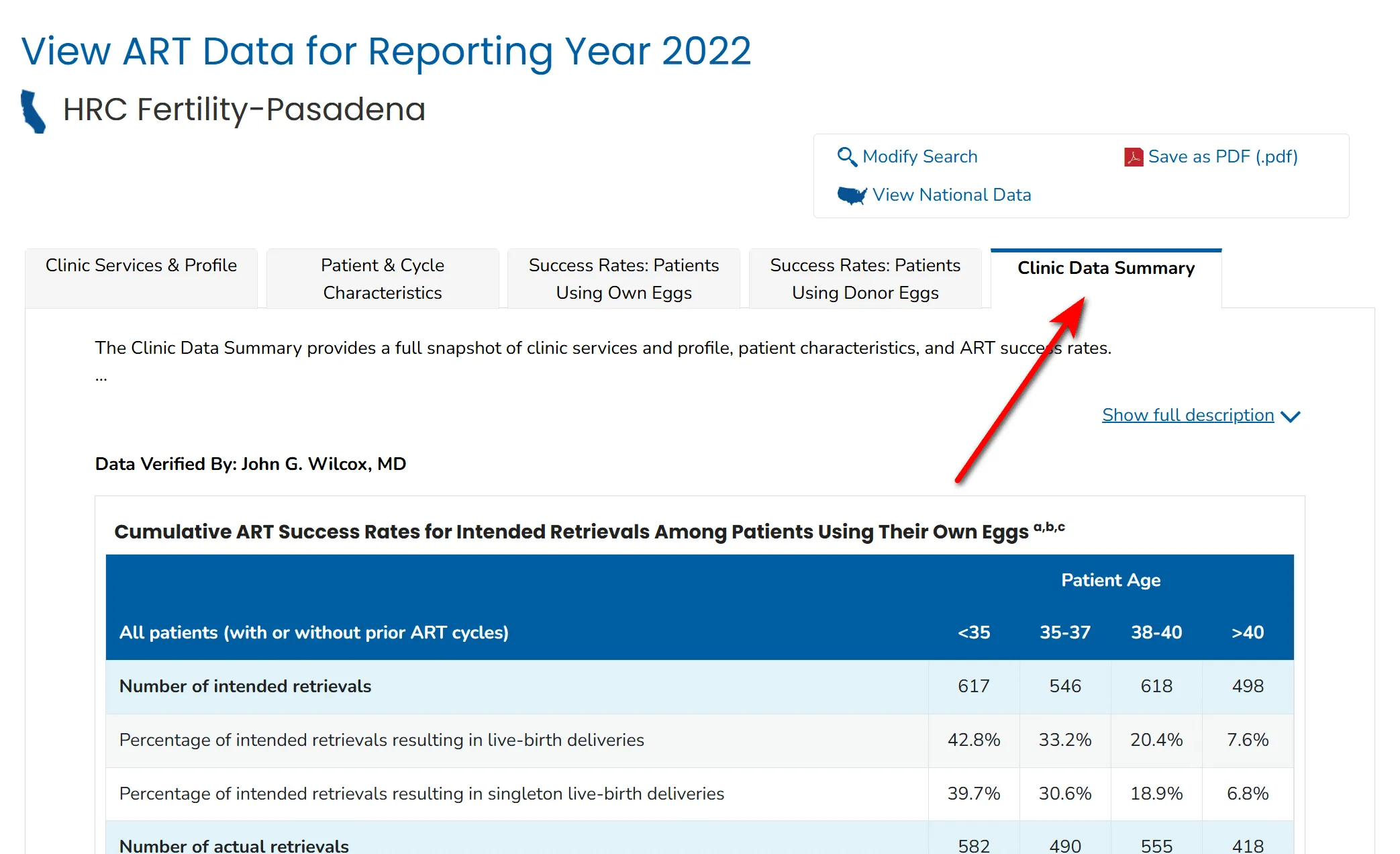Click the 38-40 age column header
The height and width of the screenshot is (854, 1400).
coord(1156,632)
